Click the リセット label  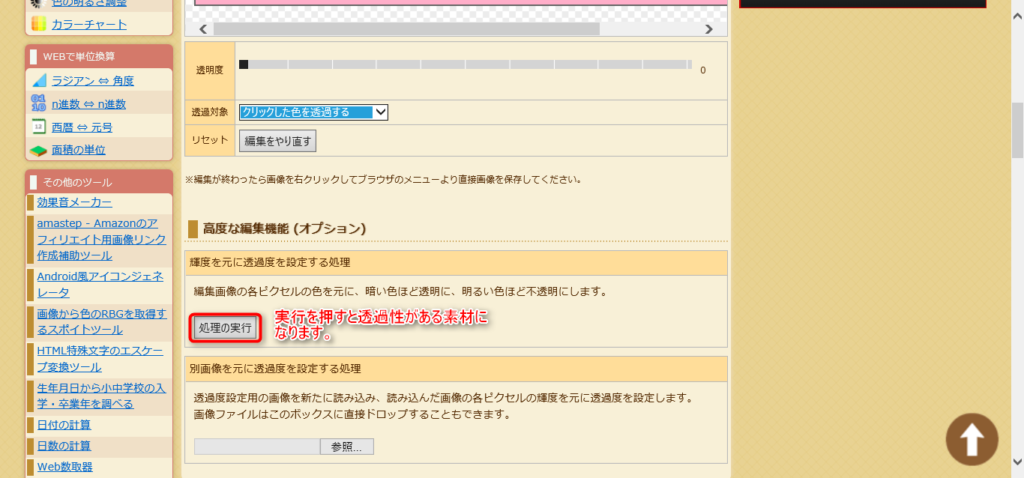pos(210,140)
